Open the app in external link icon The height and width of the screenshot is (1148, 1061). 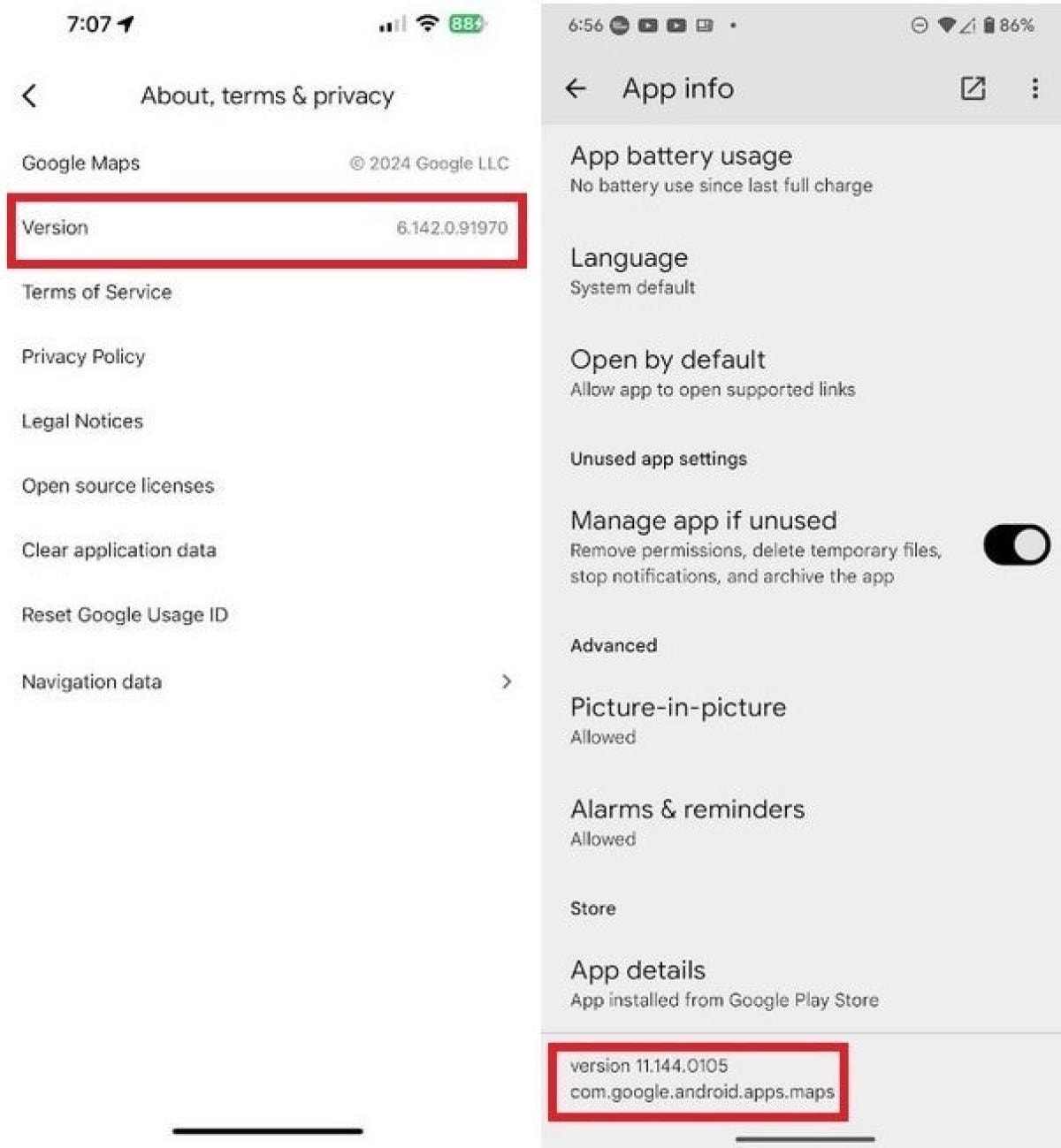tap(973, 88)
